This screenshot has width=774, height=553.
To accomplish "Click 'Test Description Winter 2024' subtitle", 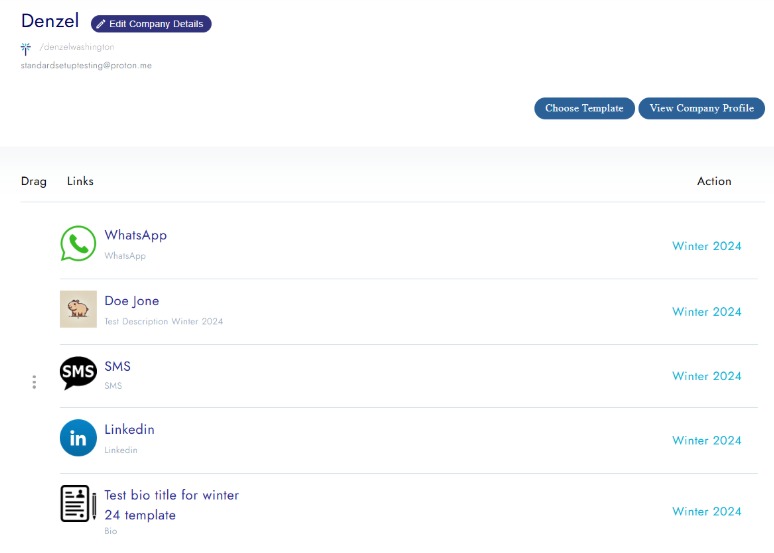I will click(163, 321).
